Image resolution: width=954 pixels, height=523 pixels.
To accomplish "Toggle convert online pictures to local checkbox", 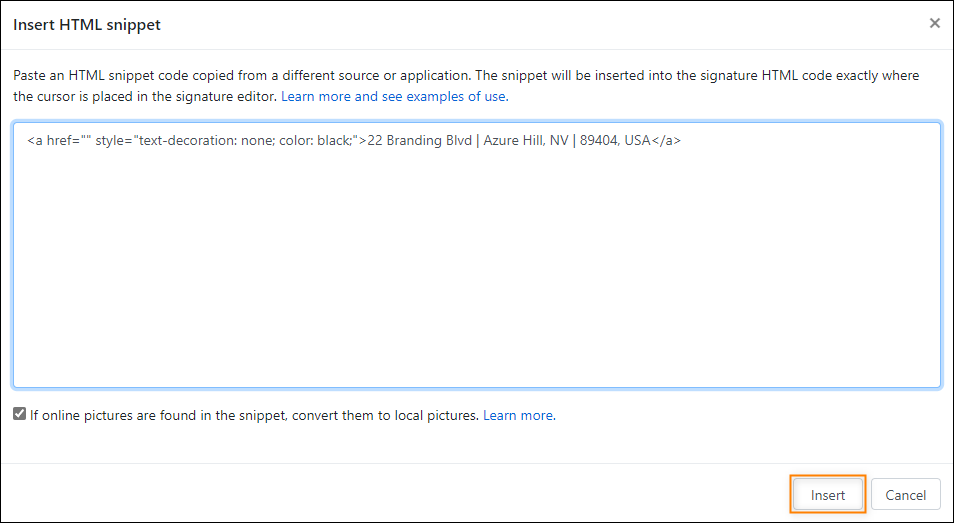I will click(x=19, y=415).
